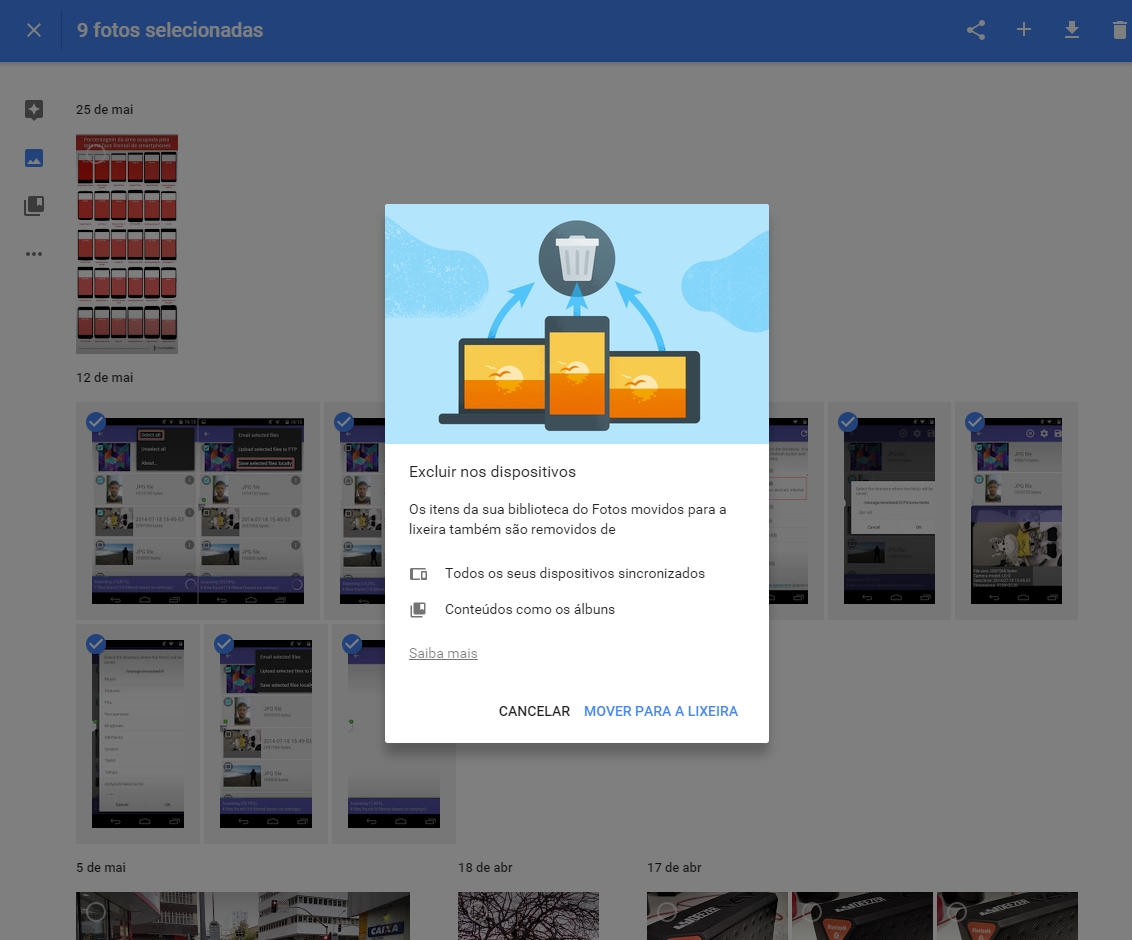Click the trash icon in the top bar
The height and width of the screenshot is (940, 1132).
1118,29
